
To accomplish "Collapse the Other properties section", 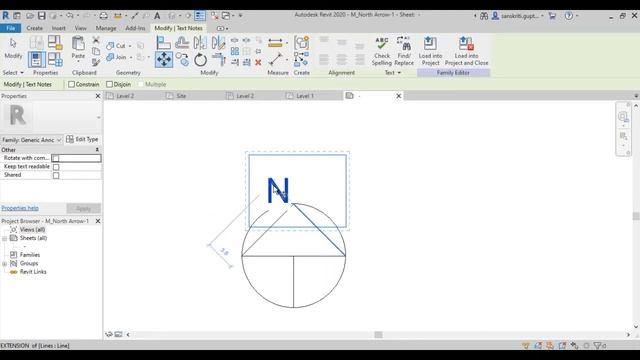I will pos(97,150).
